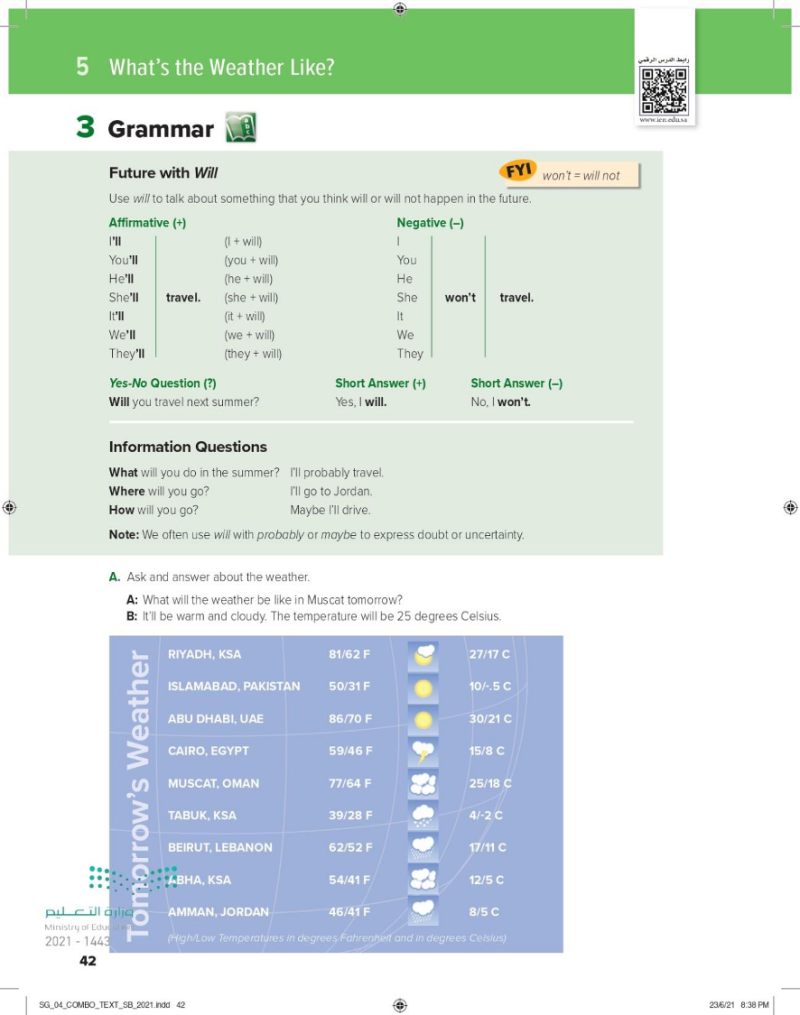Click the "ABU DHABI, UAE" row label

coord(216,719)
